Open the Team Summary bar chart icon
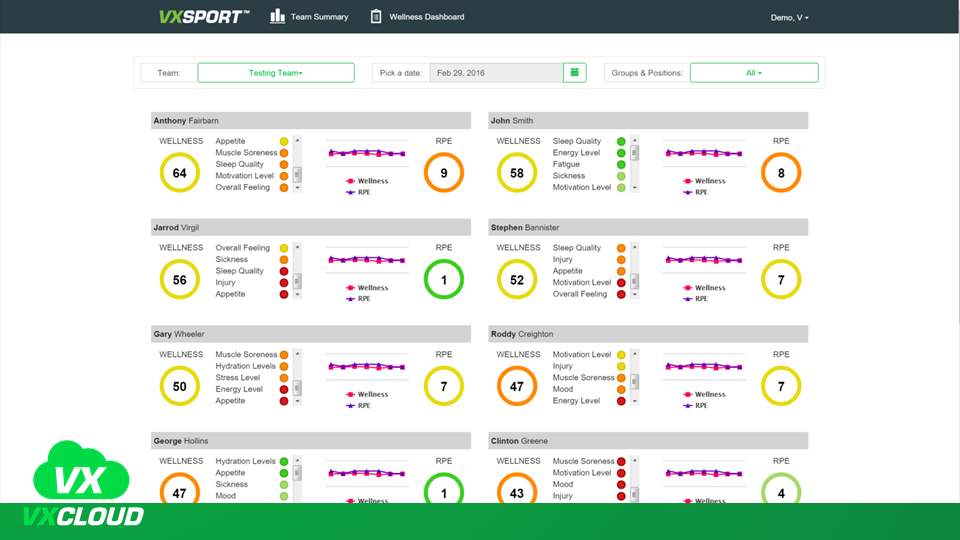 tap(277, 16)
